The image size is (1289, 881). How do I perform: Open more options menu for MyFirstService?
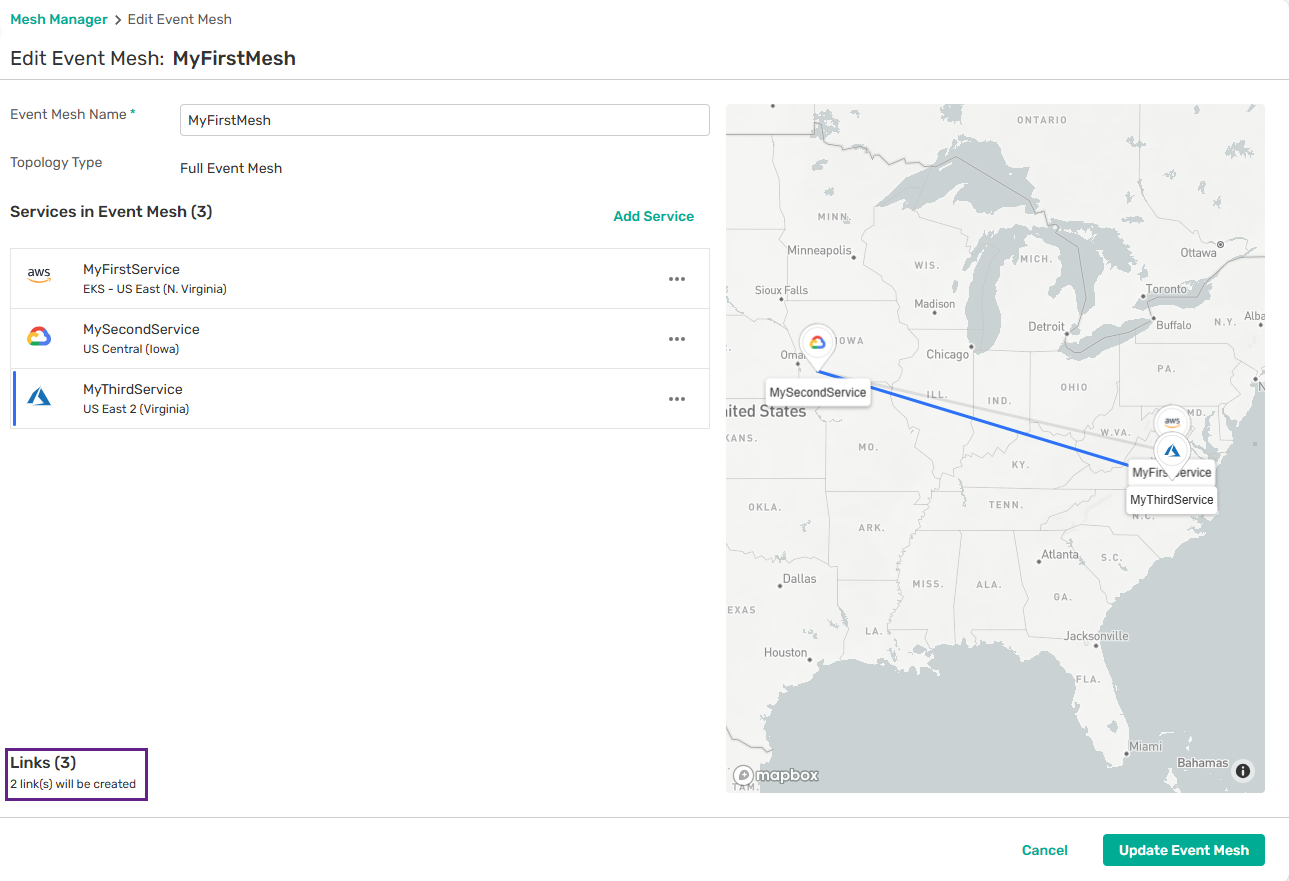click(x=677, y=279)
